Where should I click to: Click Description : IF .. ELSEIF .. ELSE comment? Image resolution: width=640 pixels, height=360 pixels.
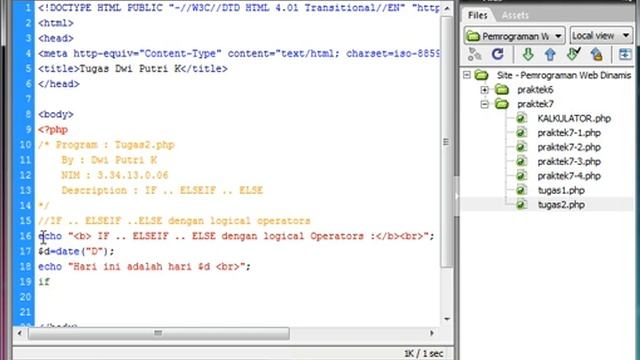coord(162,190)
